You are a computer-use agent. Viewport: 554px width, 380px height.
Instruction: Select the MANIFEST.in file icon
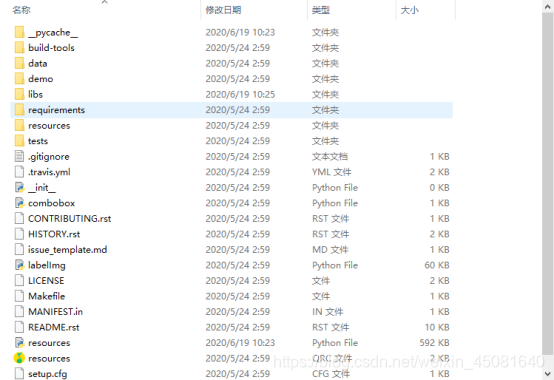coord(19,312)
